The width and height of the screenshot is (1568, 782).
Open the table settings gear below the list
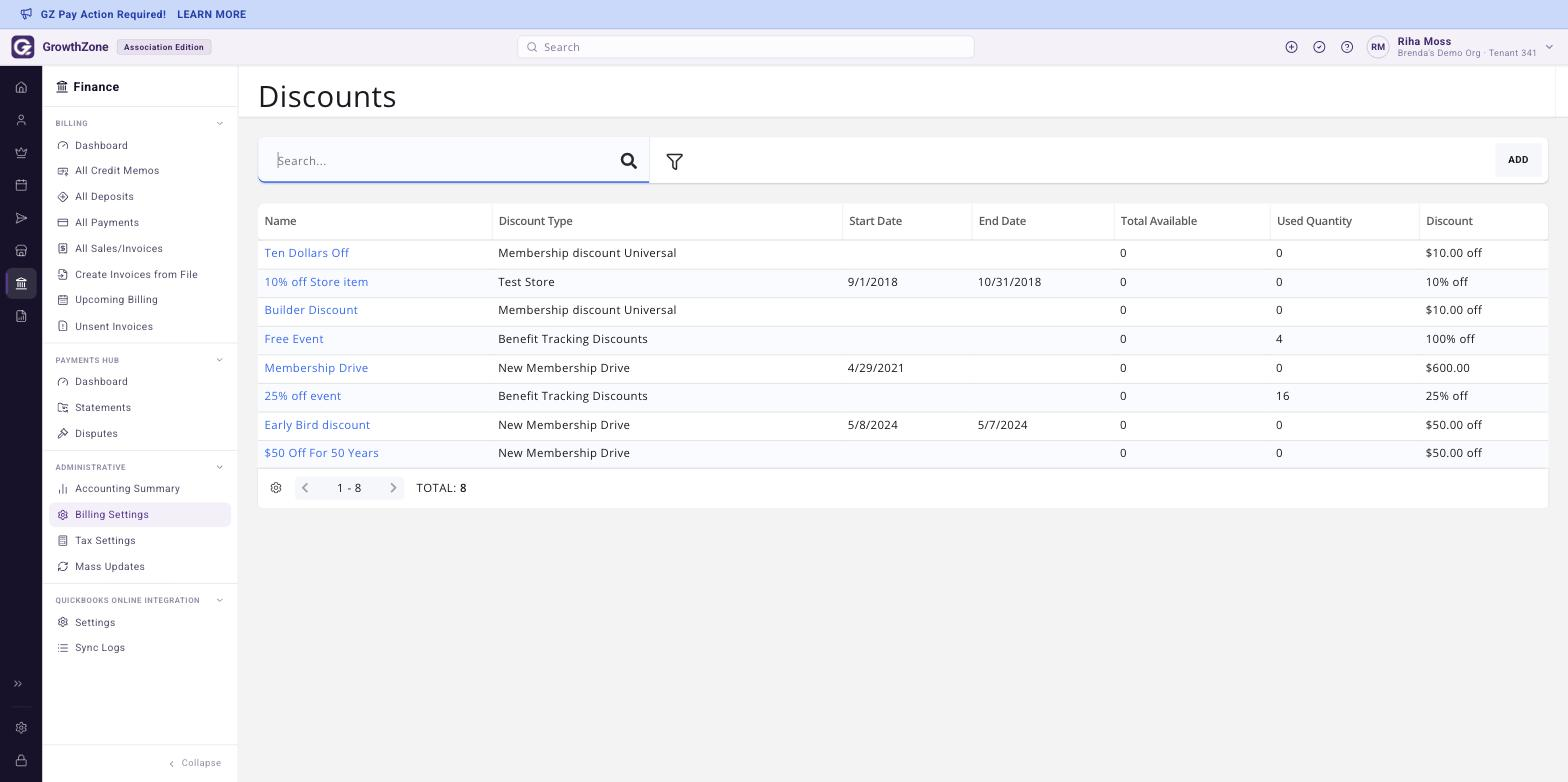276,488
